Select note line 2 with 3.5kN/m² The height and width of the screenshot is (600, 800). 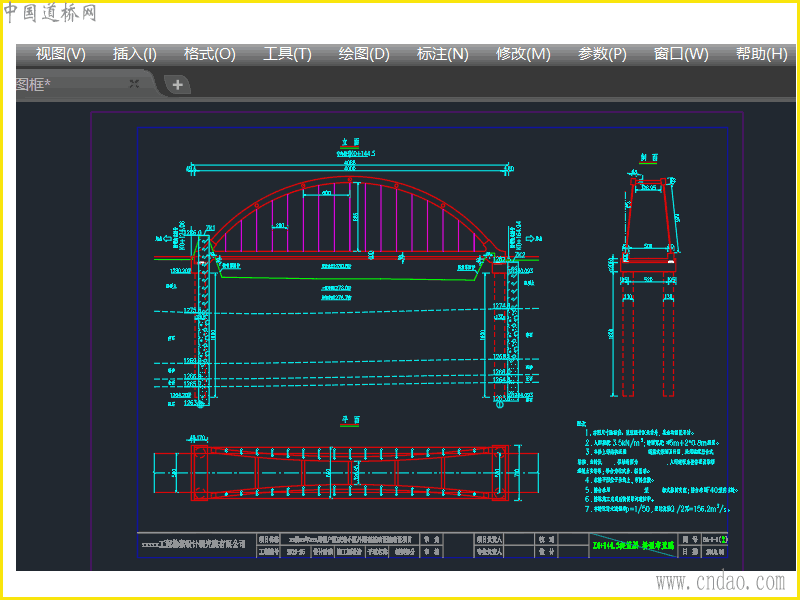pos(652,443)
